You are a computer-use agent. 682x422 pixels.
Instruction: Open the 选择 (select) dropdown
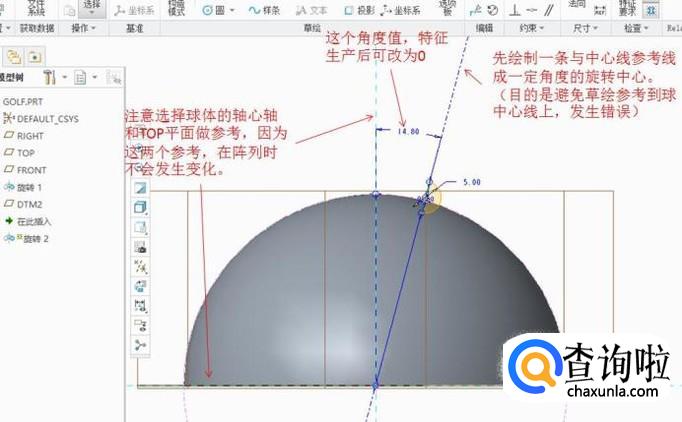tap(92, 9)
